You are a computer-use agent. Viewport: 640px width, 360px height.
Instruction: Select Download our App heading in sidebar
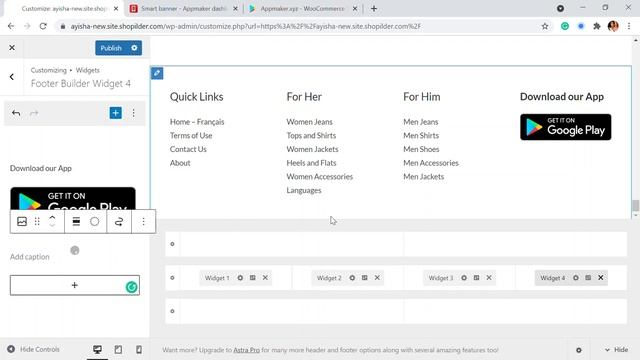pyautogui.click(x=41, y=168)
